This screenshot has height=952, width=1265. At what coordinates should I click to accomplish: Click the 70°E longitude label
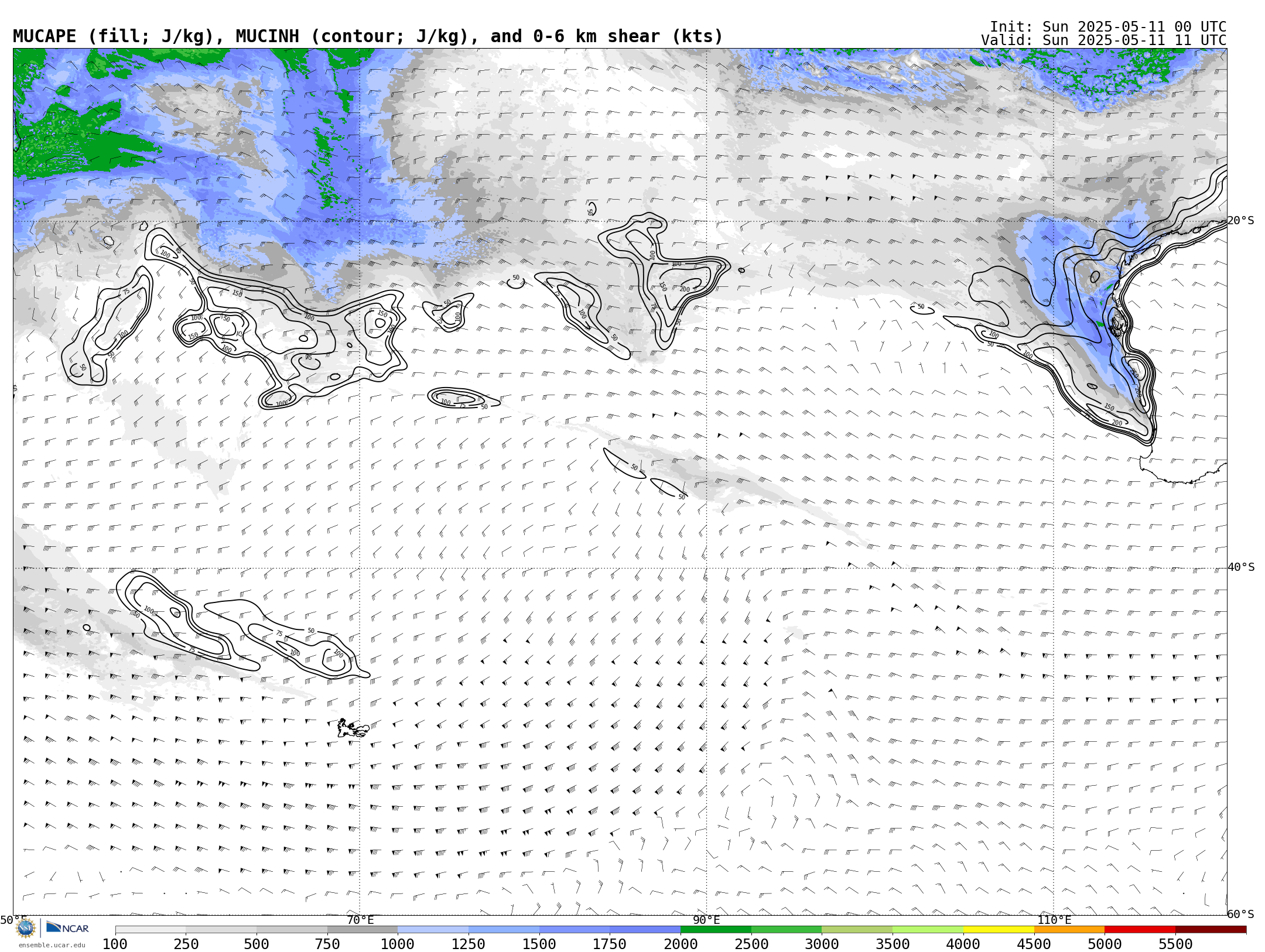coord(360,920)
